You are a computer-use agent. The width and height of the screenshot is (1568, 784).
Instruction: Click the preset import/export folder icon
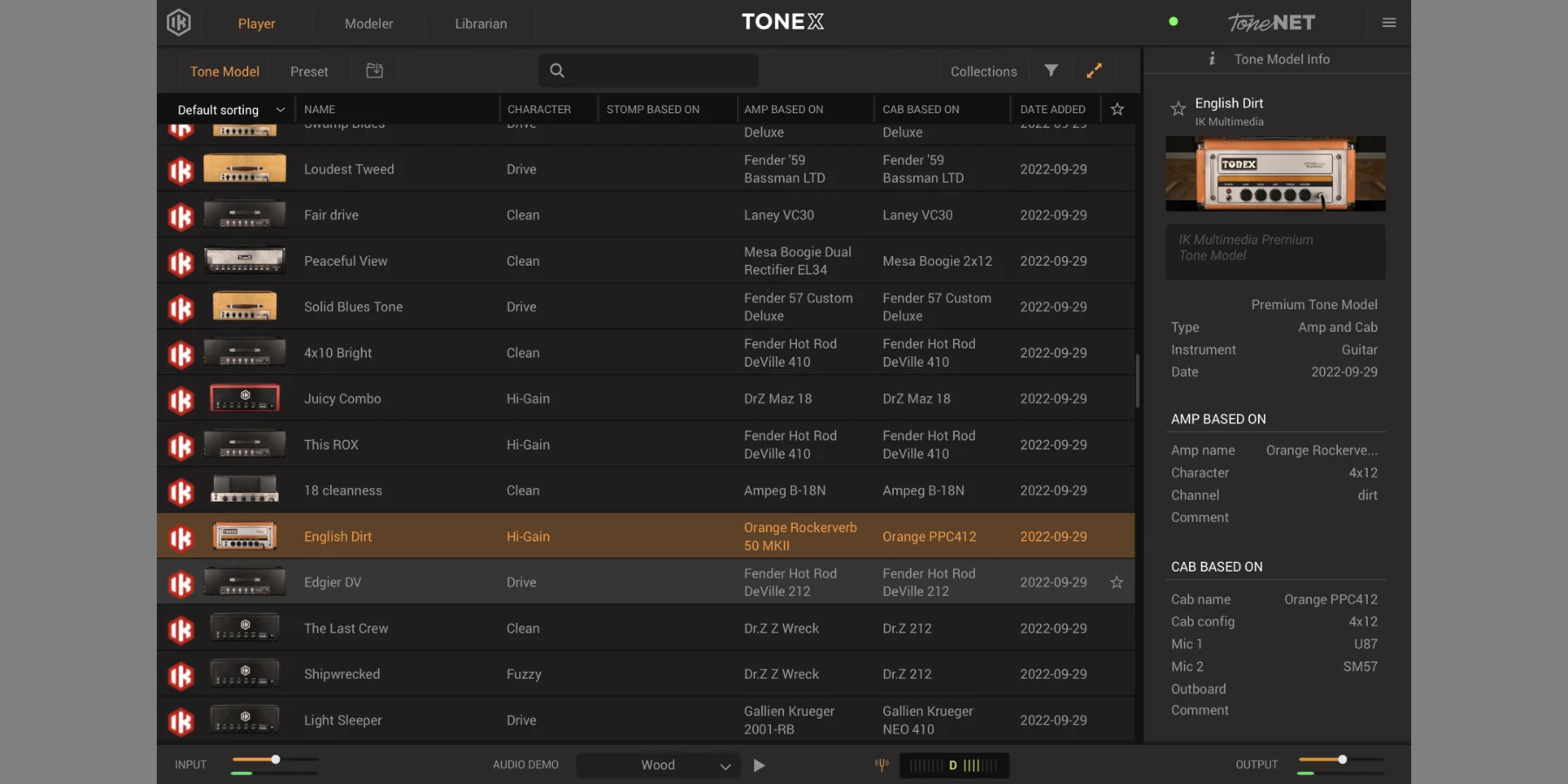[375, 71]
